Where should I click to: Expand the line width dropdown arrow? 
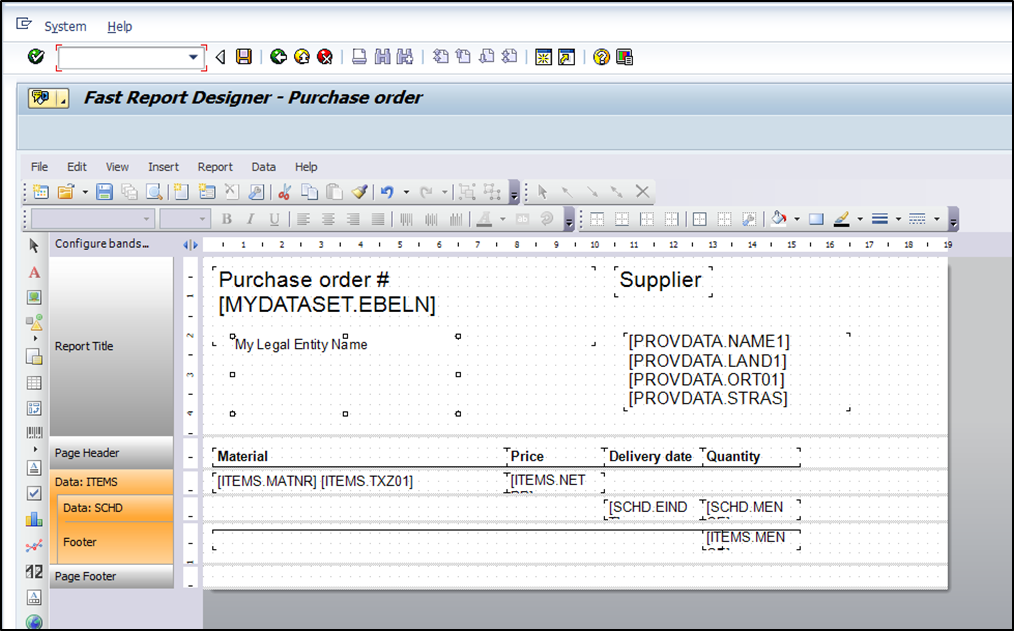pos(898,219)
